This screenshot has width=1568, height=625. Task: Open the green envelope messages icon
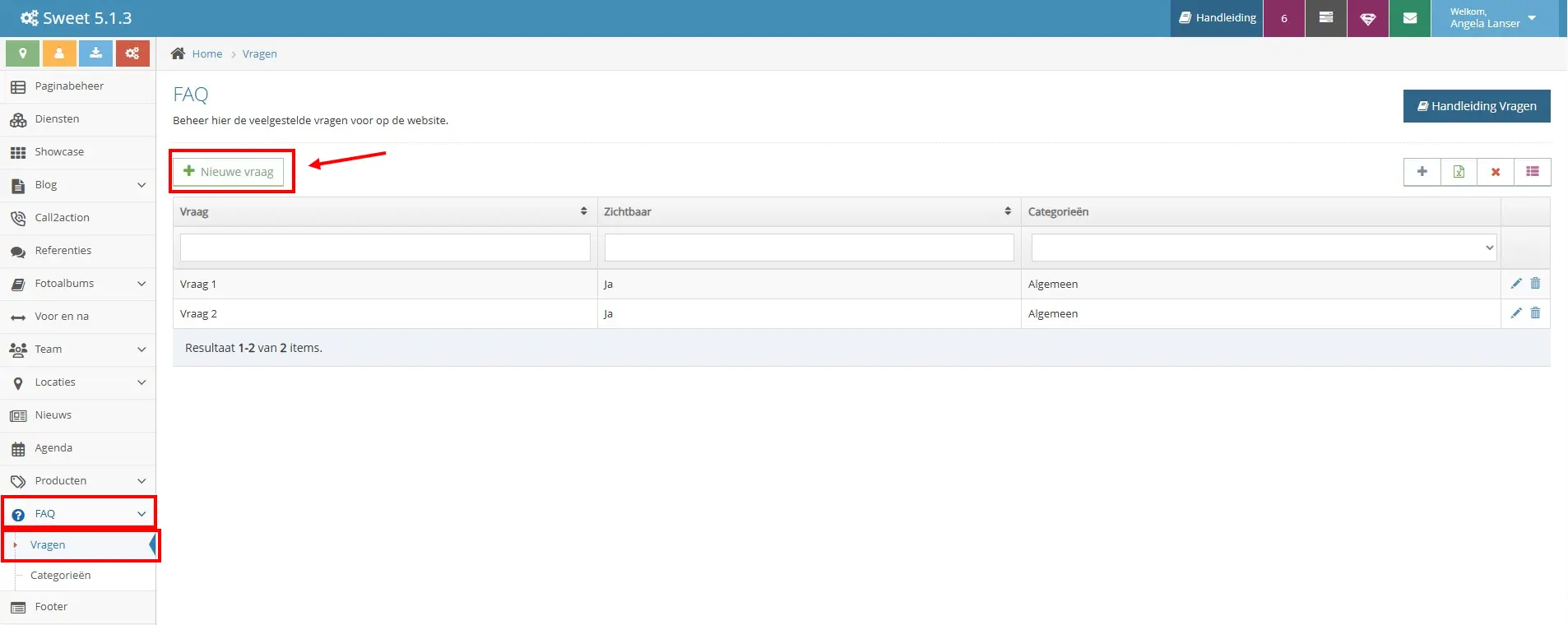(x=1410, y=18)
